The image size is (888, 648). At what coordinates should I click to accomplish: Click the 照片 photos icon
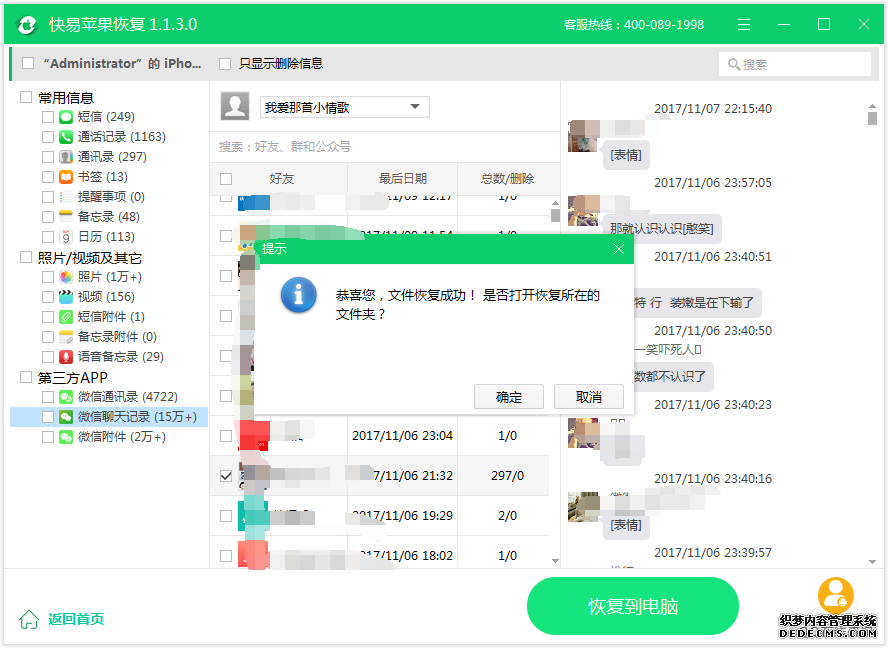pos(66,276)
